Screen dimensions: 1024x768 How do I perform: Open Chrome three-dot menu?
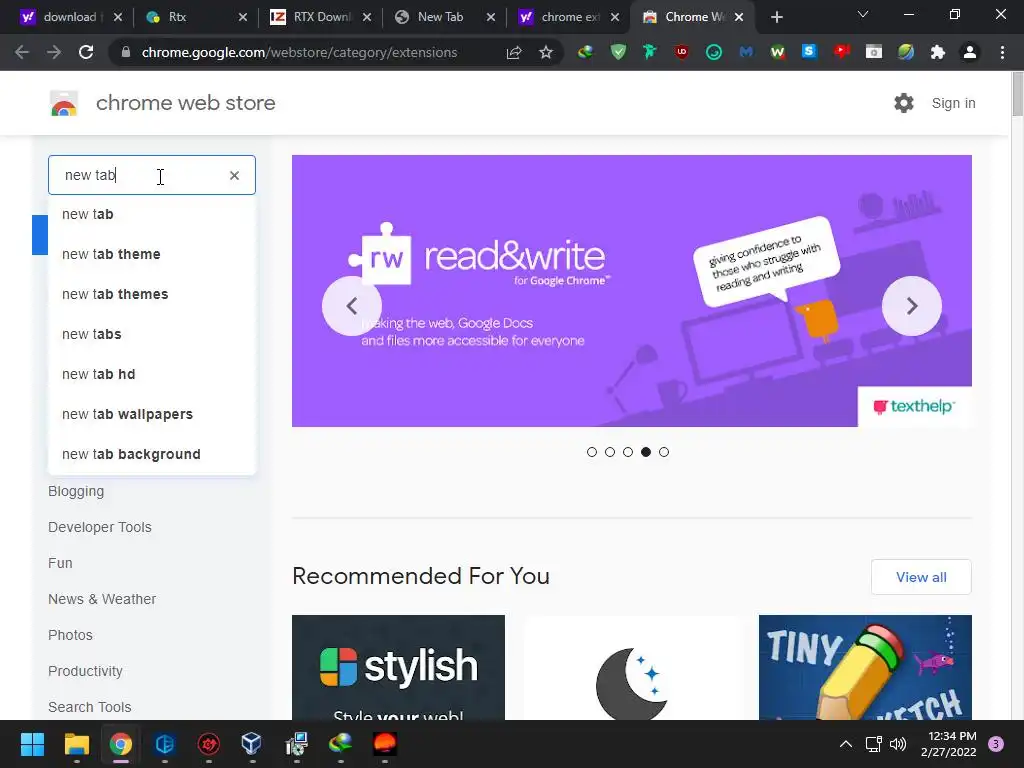tap(1002, 52)
